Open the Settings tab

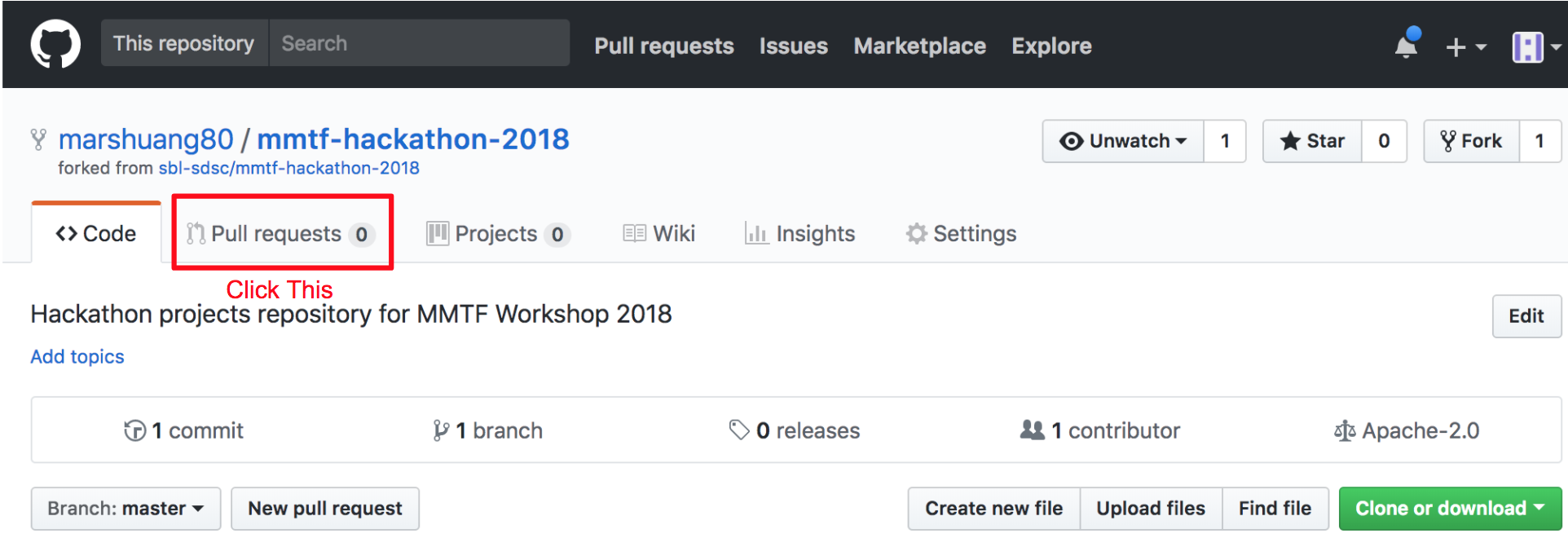point(961,234)
